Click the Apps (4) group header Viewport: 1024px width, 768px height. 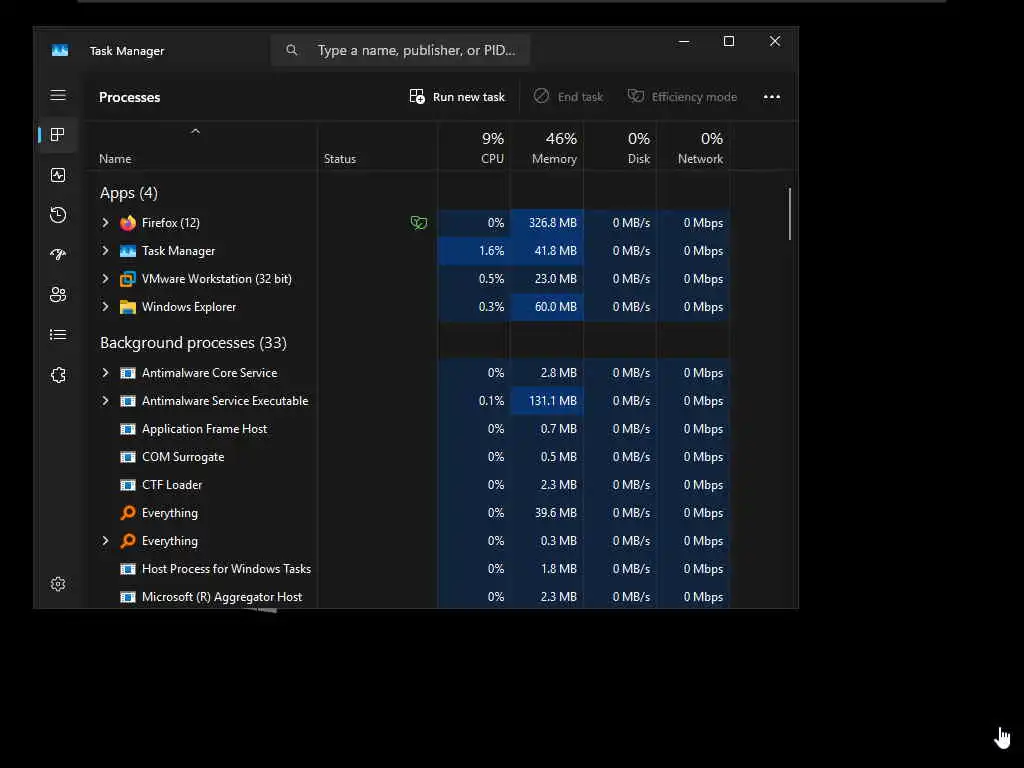click(129, 193)
